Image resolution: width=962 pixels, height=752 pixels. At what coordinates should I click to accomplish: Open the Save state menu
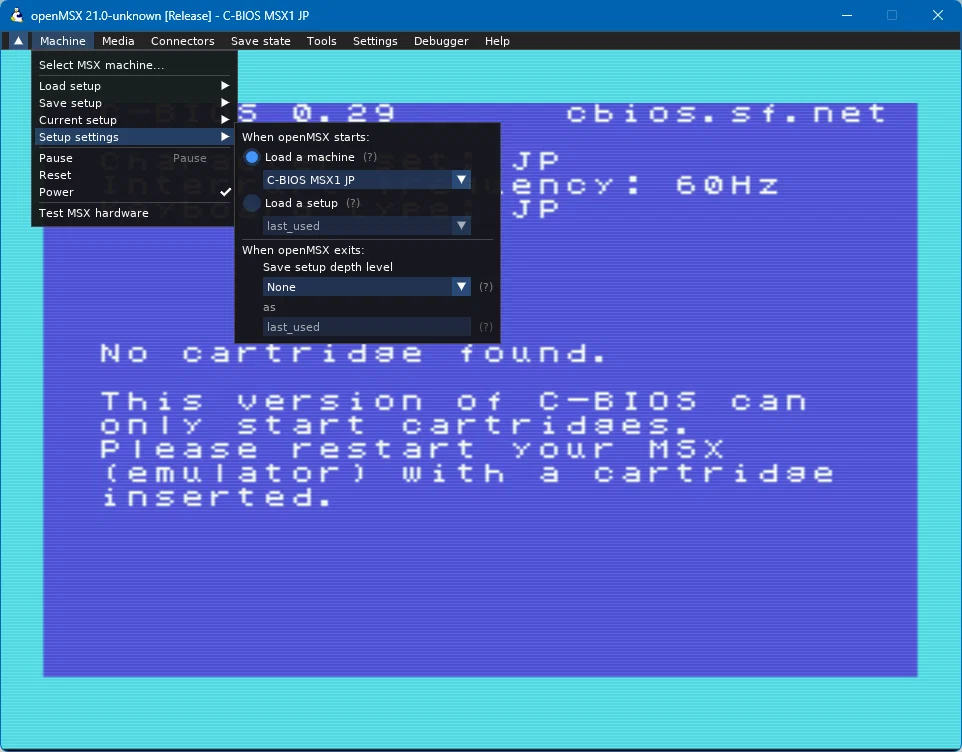pos(261,40)
